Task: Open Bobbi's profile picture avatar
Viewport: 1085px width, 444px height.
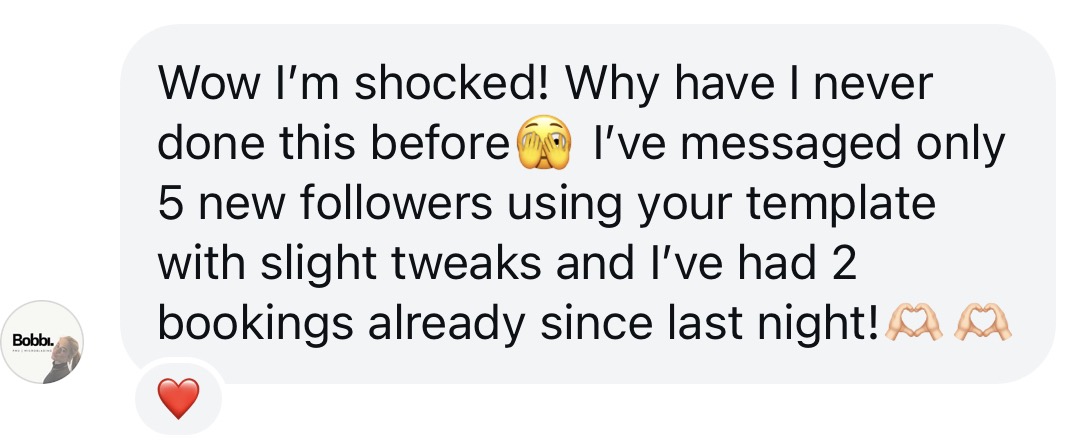Action: click(42, 342)
